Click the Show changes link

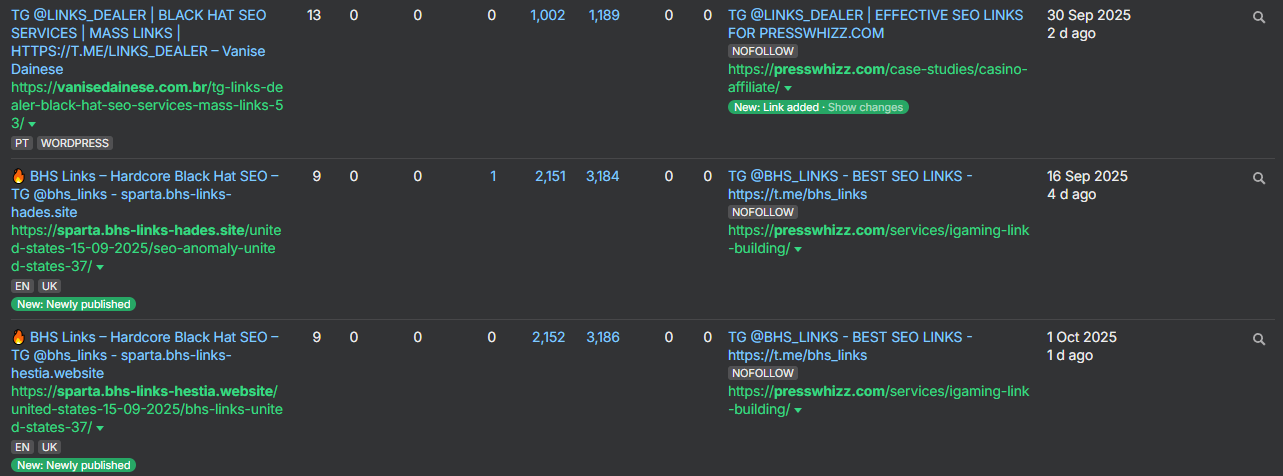click(865, 107)
